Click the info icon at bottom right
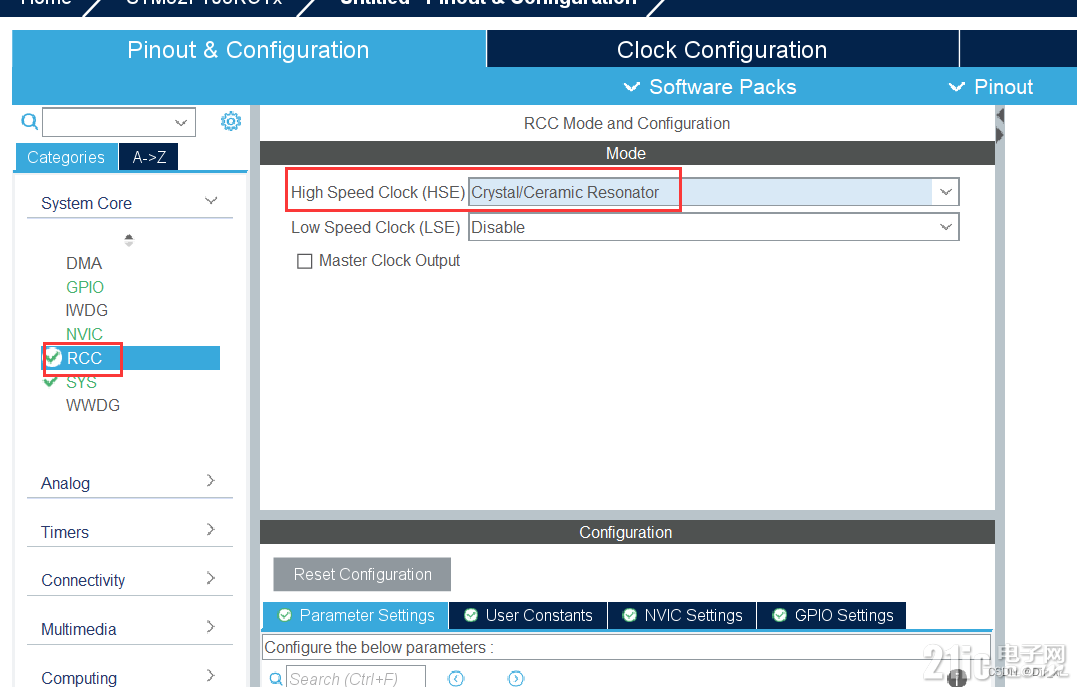Viewport: 1077px width, 687px height. pyautogui.click(x=957, y=679)
